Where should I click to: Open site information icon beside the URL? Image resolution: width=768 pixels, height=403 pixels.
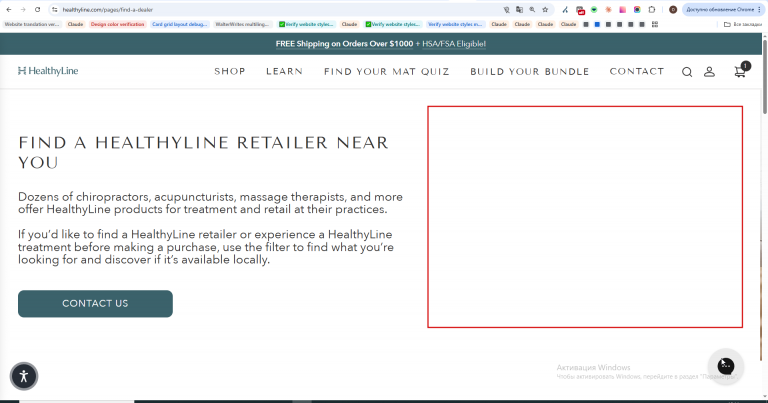coord(55,9)
